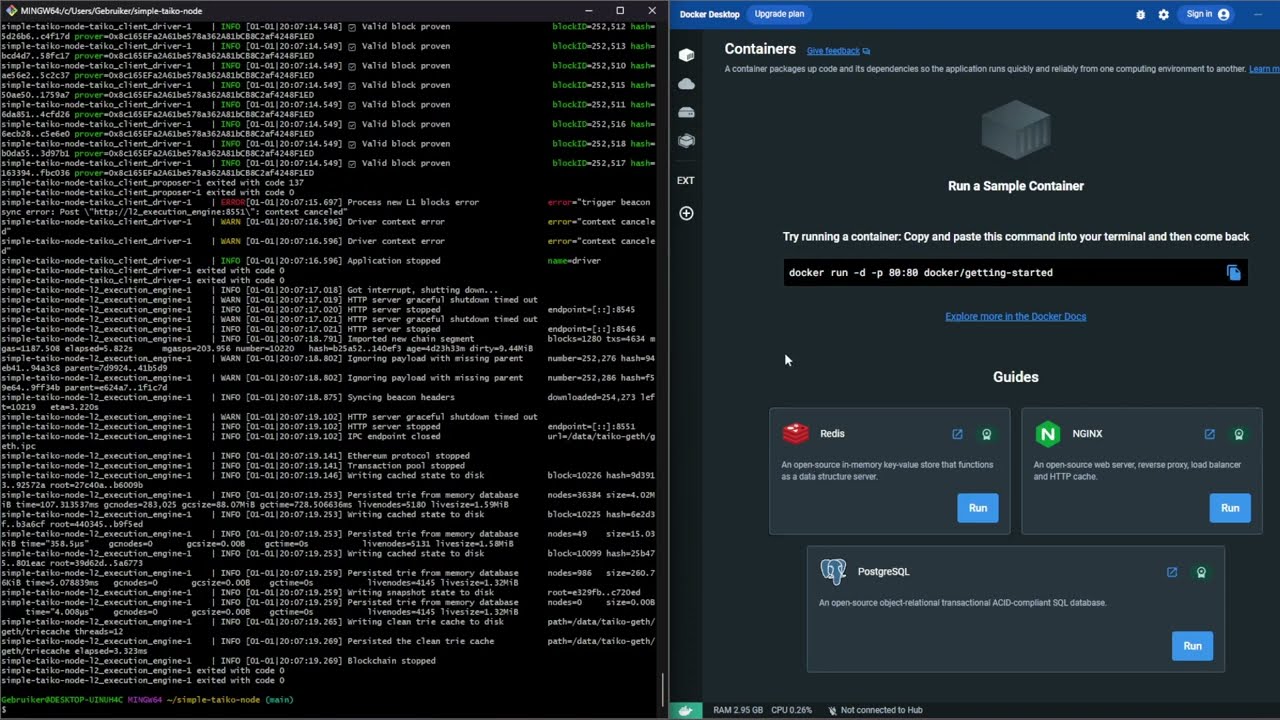1280x720 pixels.
Task: Run the PostgreSQL guide
Action: click(1192, 646)
